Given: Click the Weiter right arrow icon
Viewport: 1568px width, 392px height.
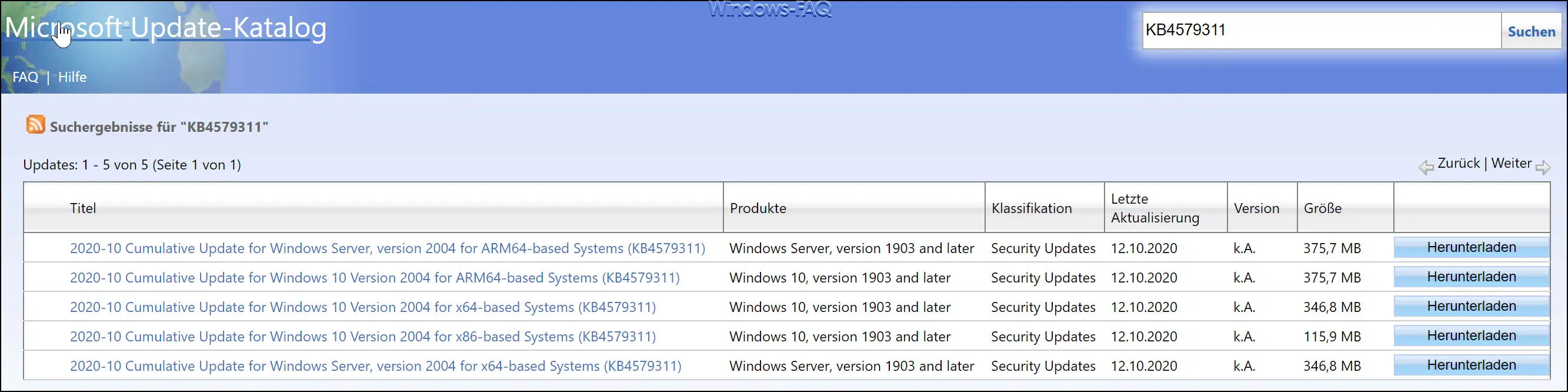Looking at the screenshot, I should pyautogui.click(x=1543, y=167).
